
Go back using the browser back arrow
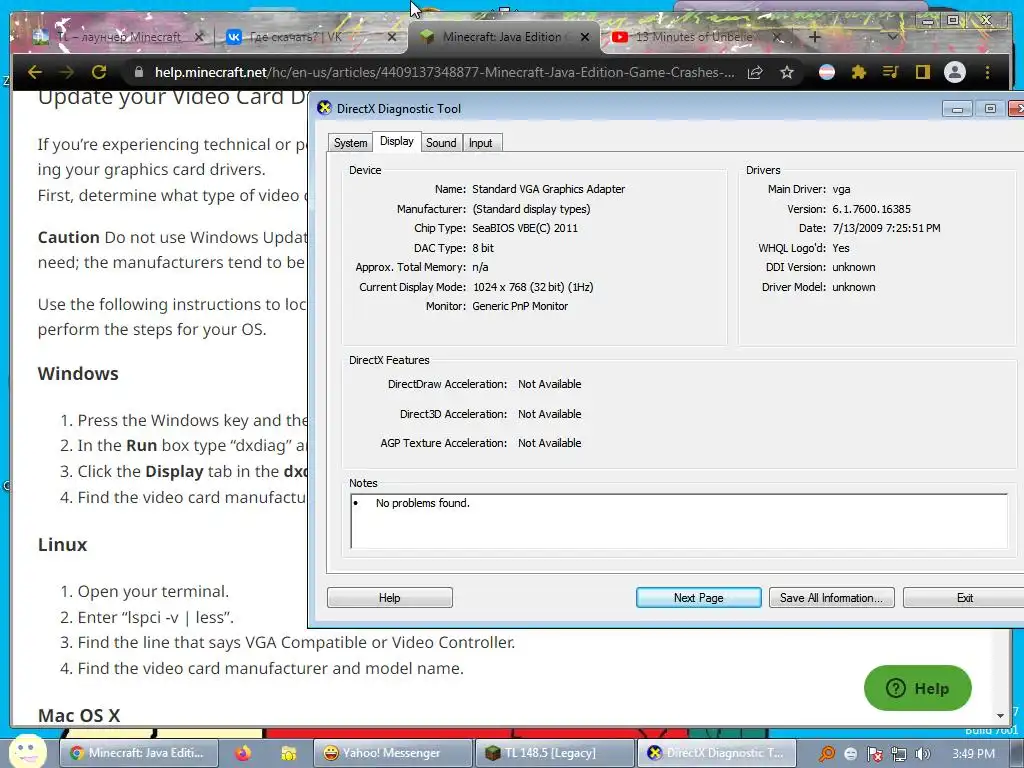tap(35, 72)
